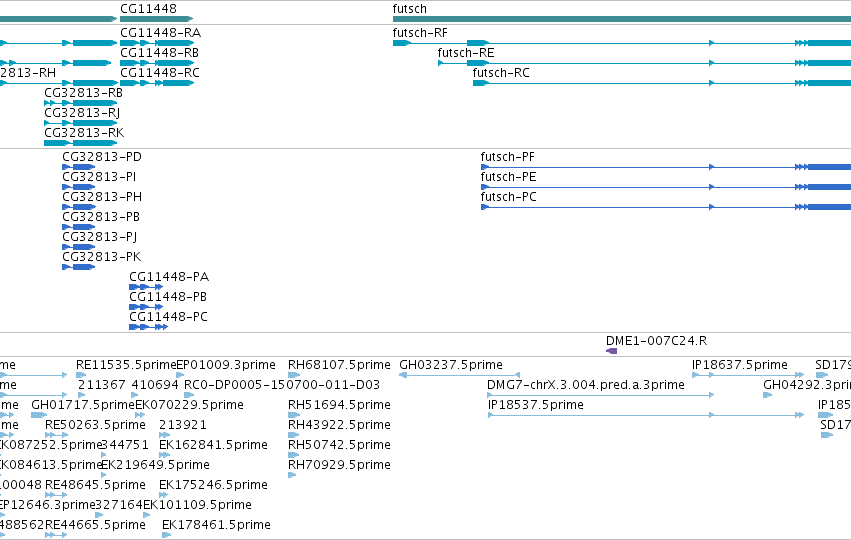Click the CG32813-PK protein label

(101, 257)
